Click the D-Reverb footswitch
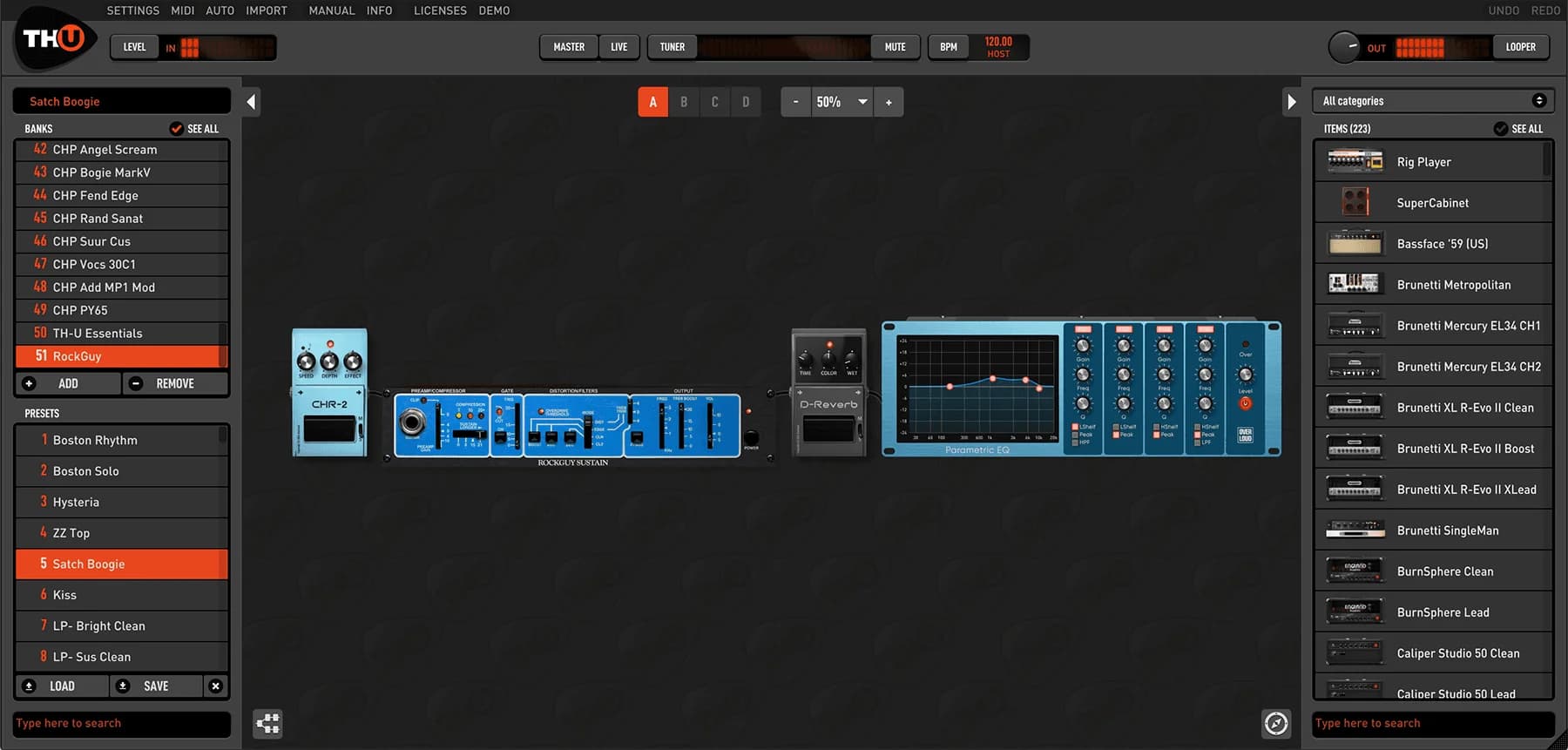 click(828, 429)
